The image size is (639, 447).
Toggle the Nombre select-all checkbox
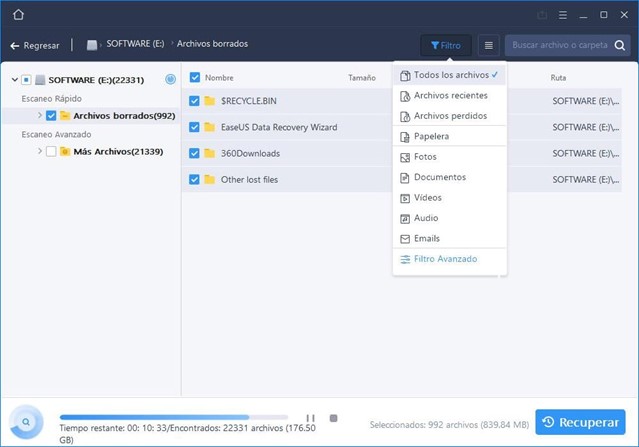click(195, 77)
